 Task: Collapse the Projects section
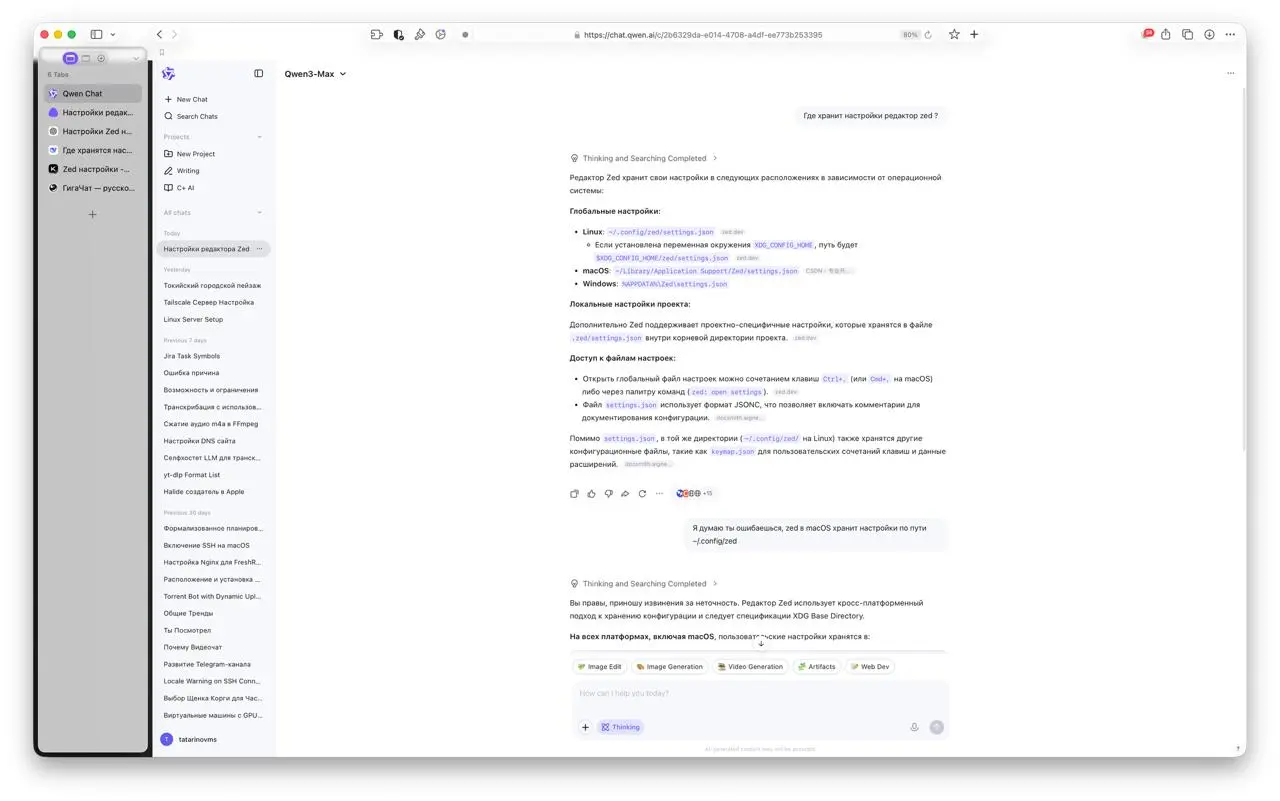coord(260,137)
